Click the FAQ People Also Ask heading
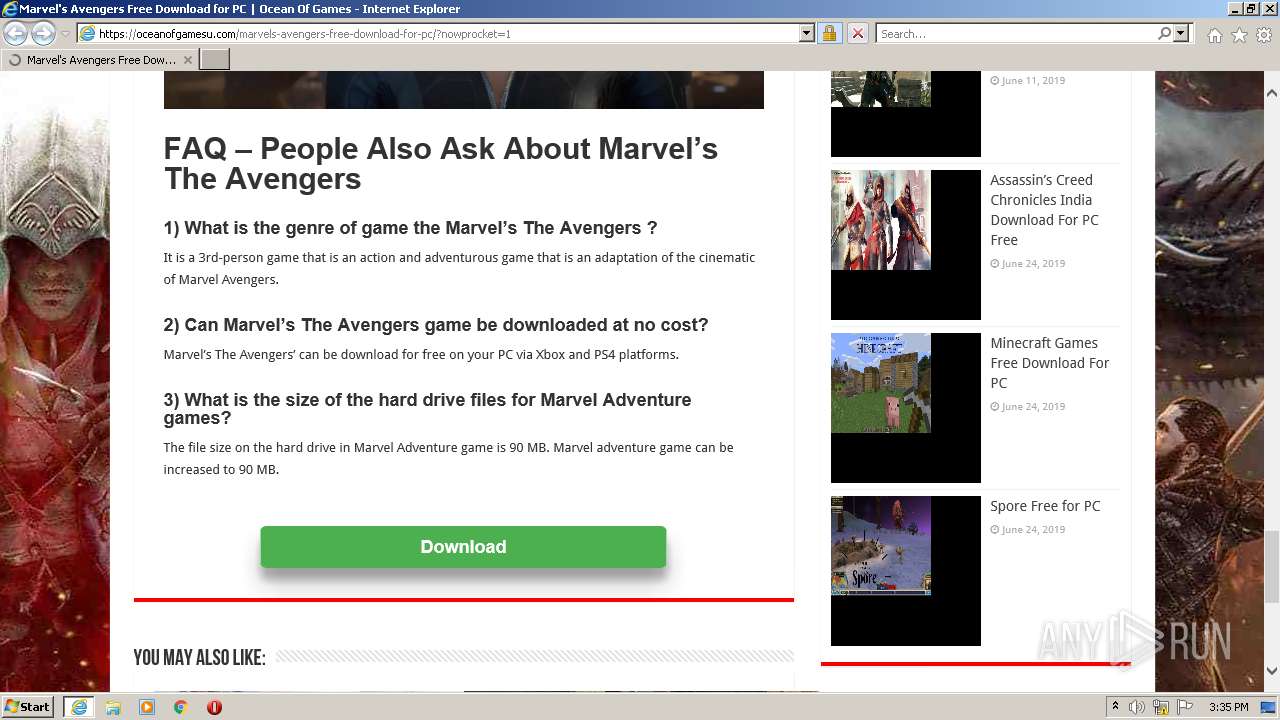This screenshot has height=720, width=1280. (x=441, y=164)
